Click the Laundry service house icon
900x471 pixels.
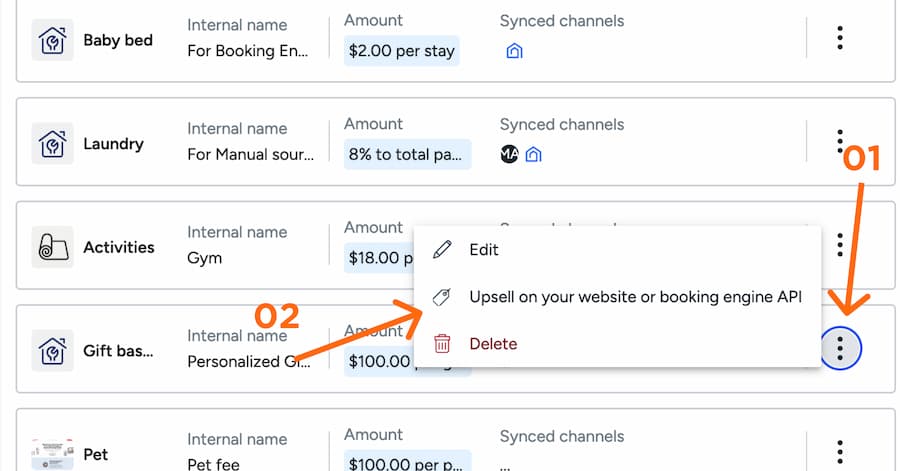(x=52, y=144)
